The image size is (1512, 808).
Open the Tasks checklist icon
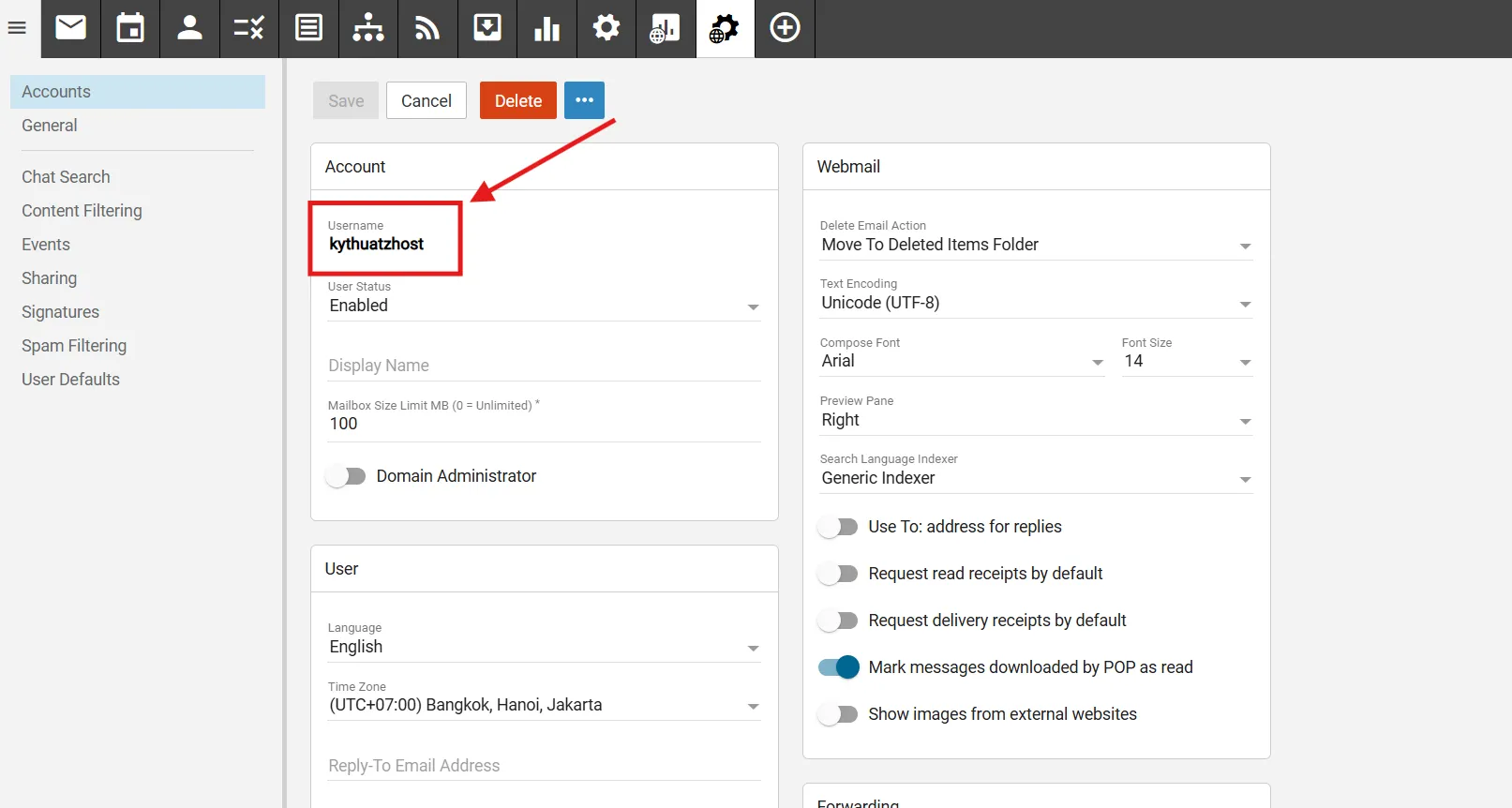pyautogui.click(x=249, y=28)
